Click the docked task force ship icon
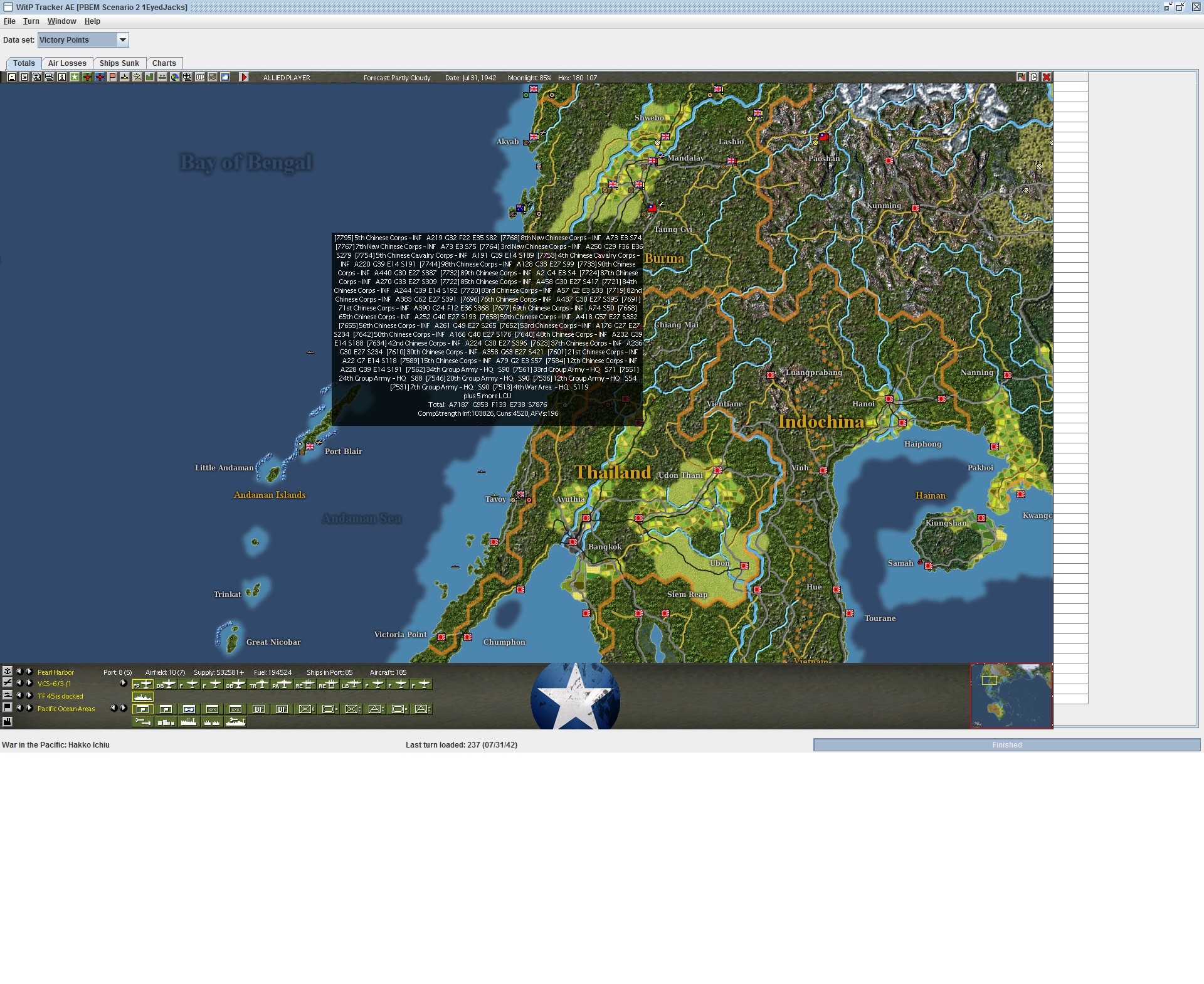This screenshot has width=1204, height=984. [143, 697]
